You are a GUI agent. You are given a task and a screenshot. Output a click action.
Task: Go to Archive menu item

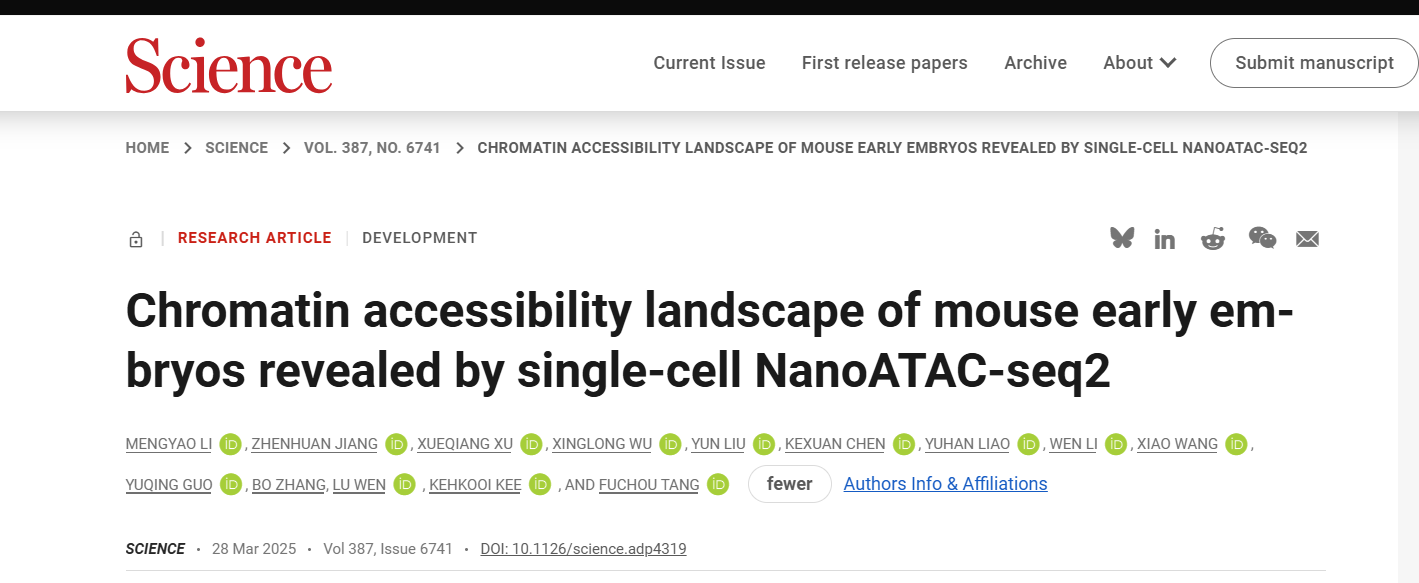[x=1035, y=63]
